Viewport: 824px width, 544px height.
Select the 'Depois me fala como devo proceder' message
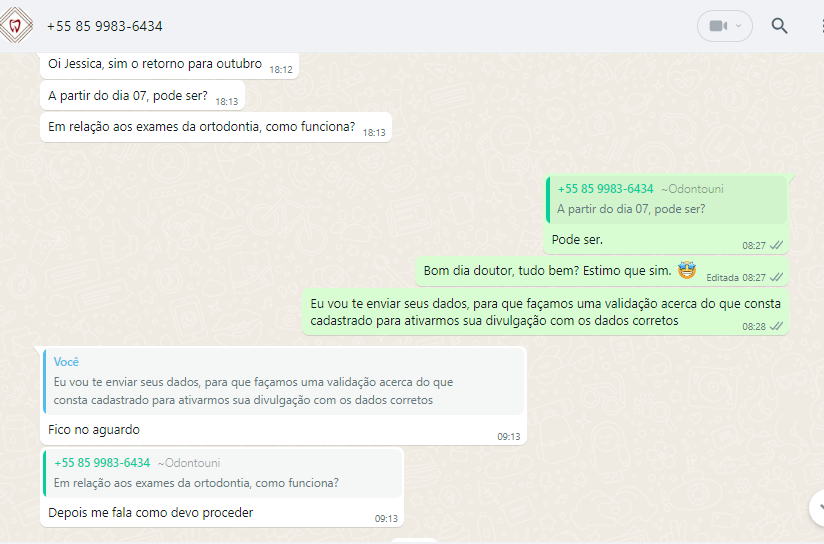pos(150,512)
